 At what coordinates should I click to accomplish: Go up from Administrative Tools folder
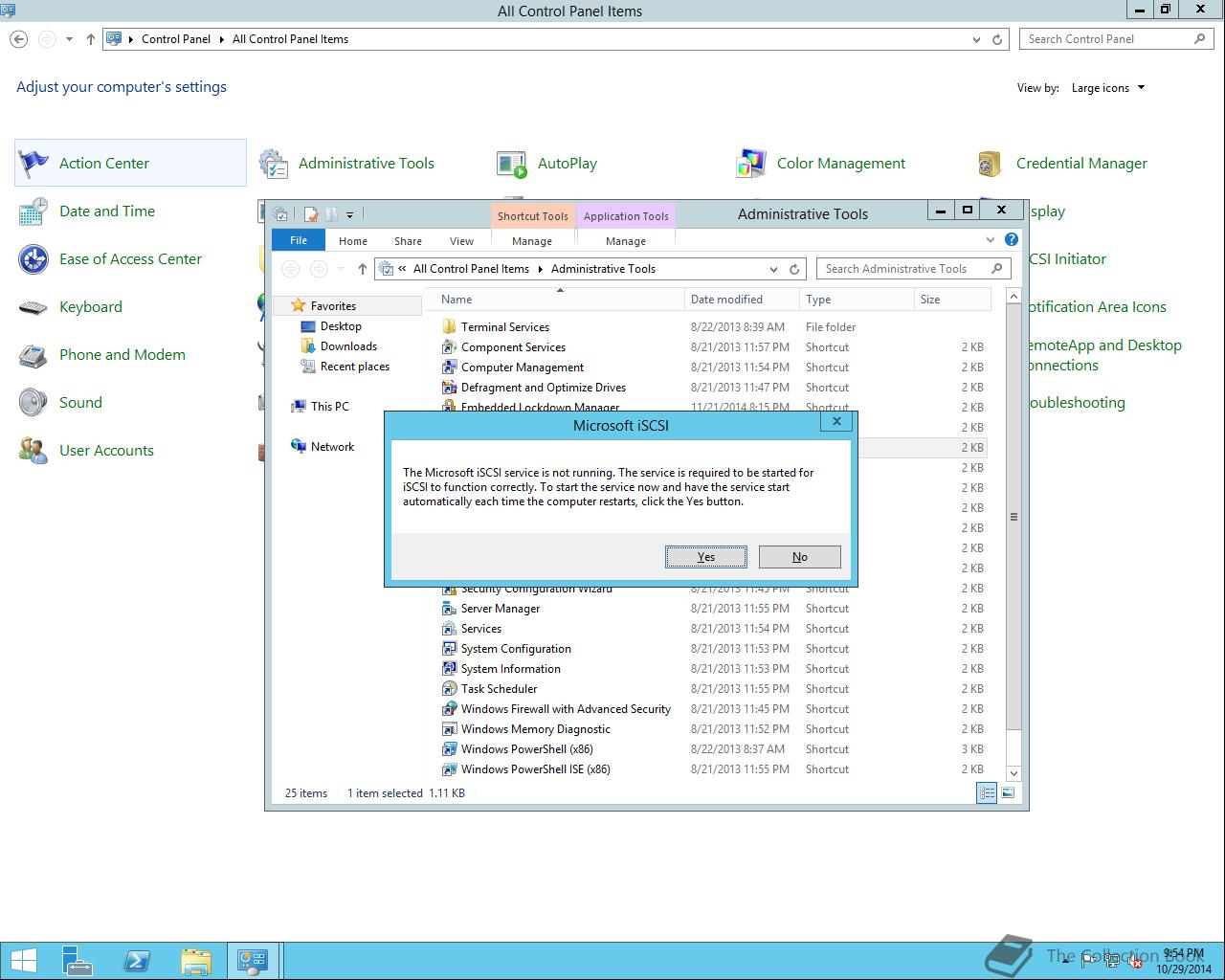(x=362, y=269)
